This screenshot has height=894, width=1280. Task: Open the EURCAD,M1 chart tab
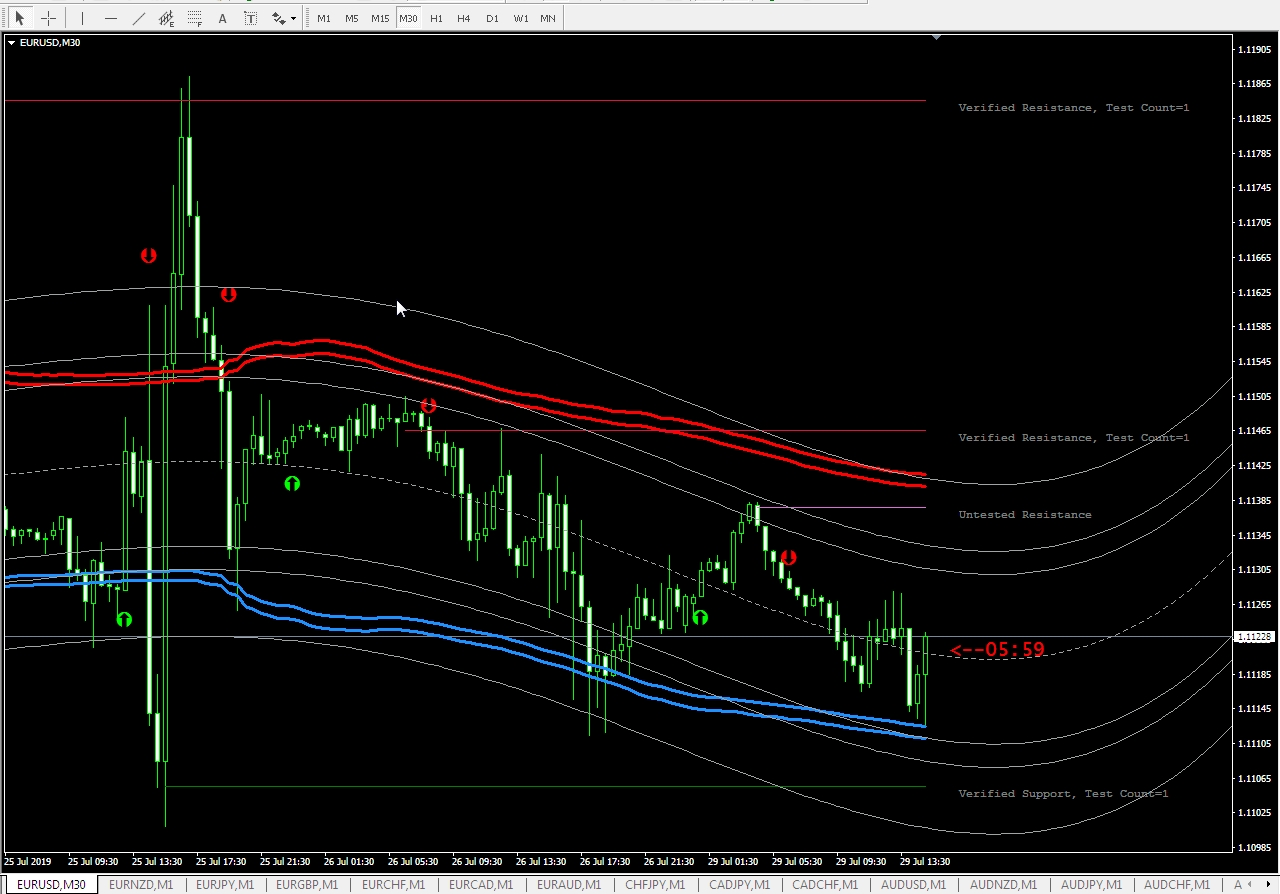[481, 885]
